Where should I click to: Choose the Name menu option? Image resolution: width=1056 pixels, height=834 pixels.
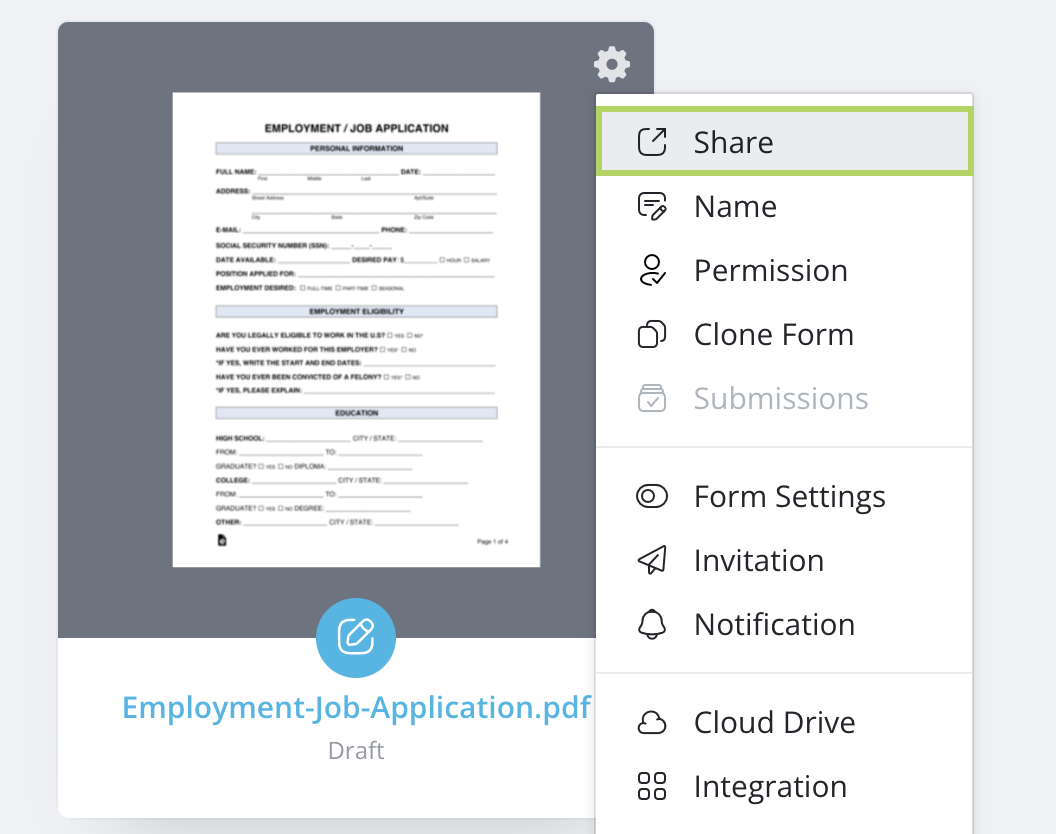tap(735, 206)
